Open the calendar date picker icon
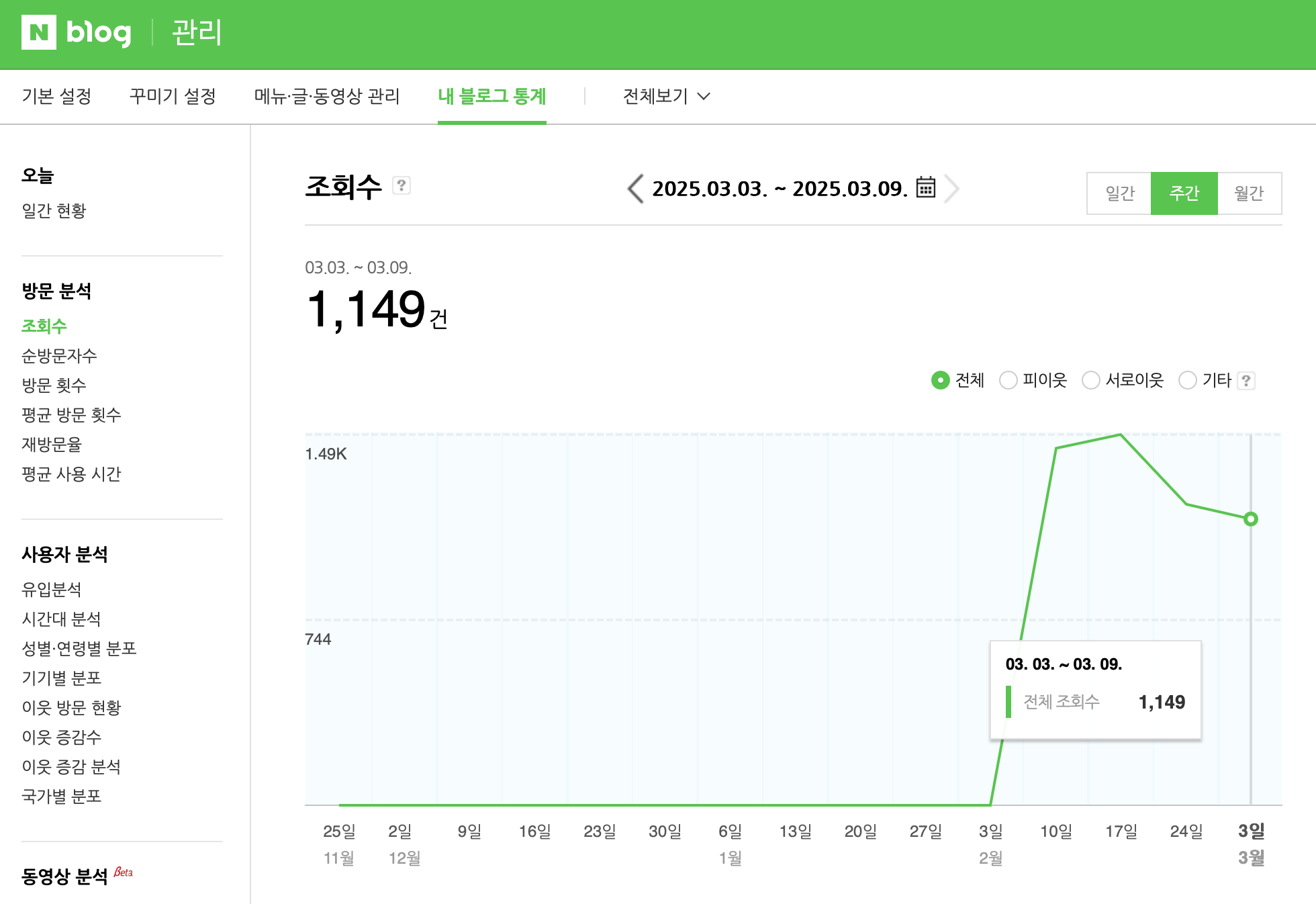This screenshot has height=904, width=1316. (x=926, y=187)
